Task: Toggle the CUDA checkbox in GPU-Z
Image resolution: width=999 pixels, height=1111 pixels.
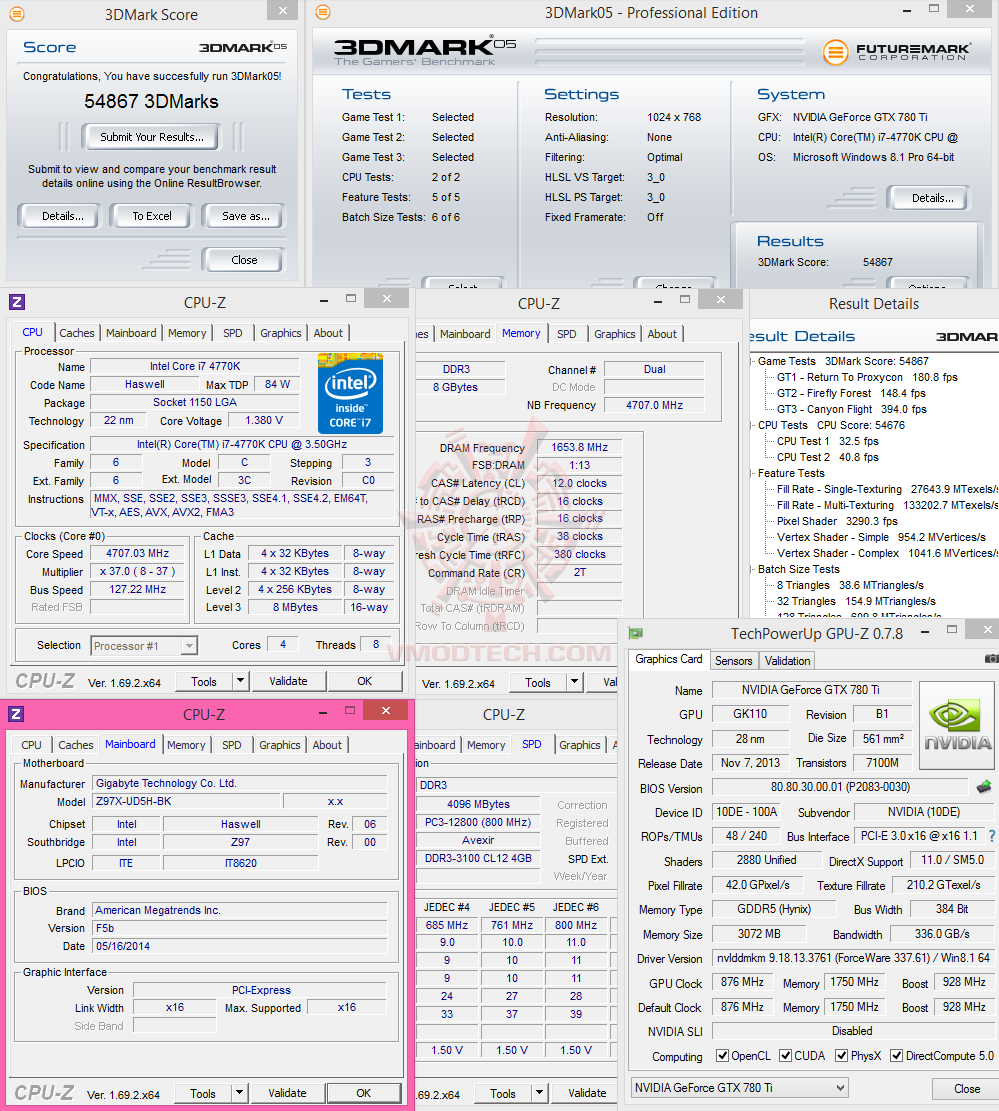Action: (785, 1056)
